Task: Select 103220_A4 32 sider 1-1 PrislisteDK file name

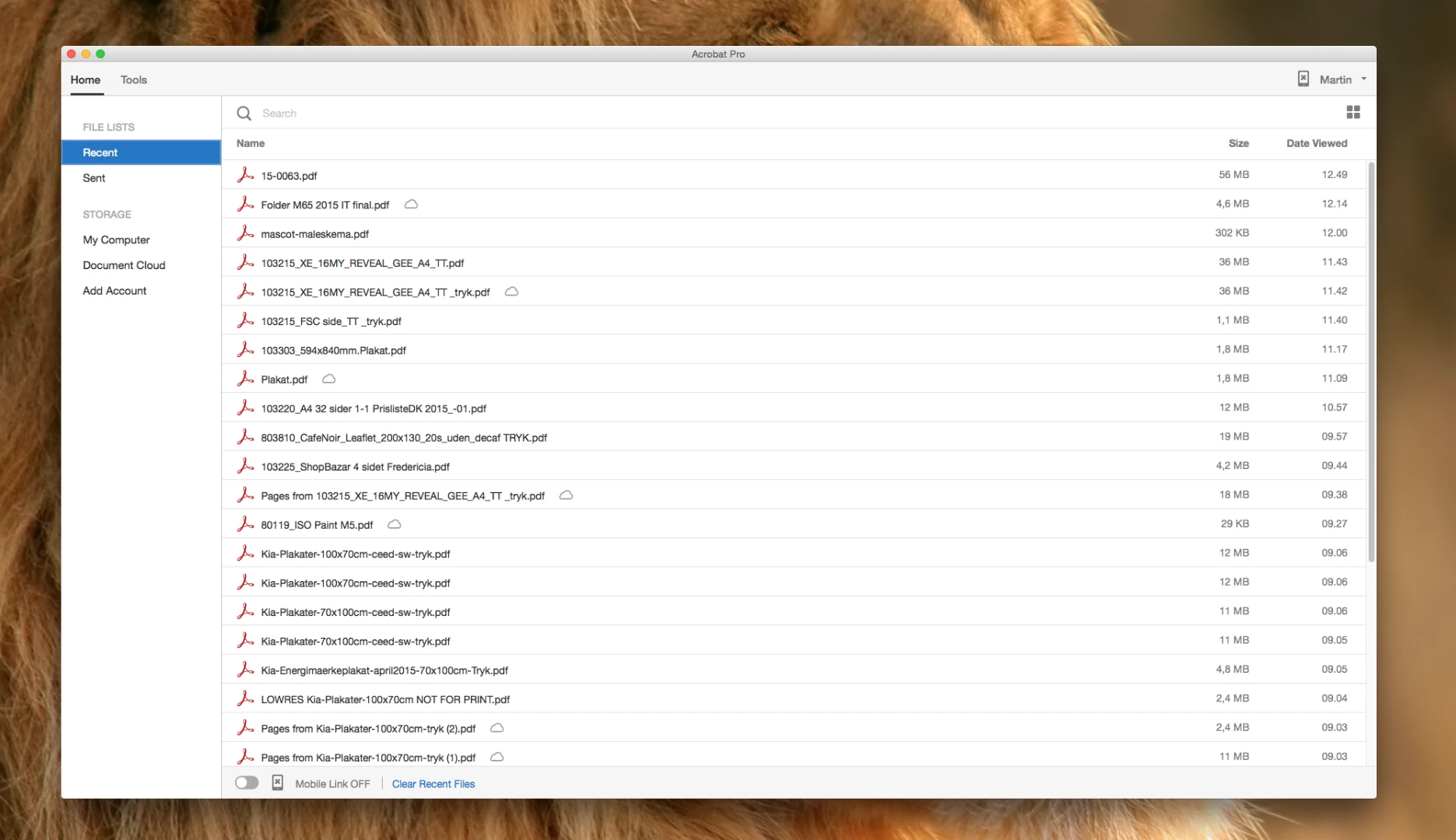Action: click(374, 408)
